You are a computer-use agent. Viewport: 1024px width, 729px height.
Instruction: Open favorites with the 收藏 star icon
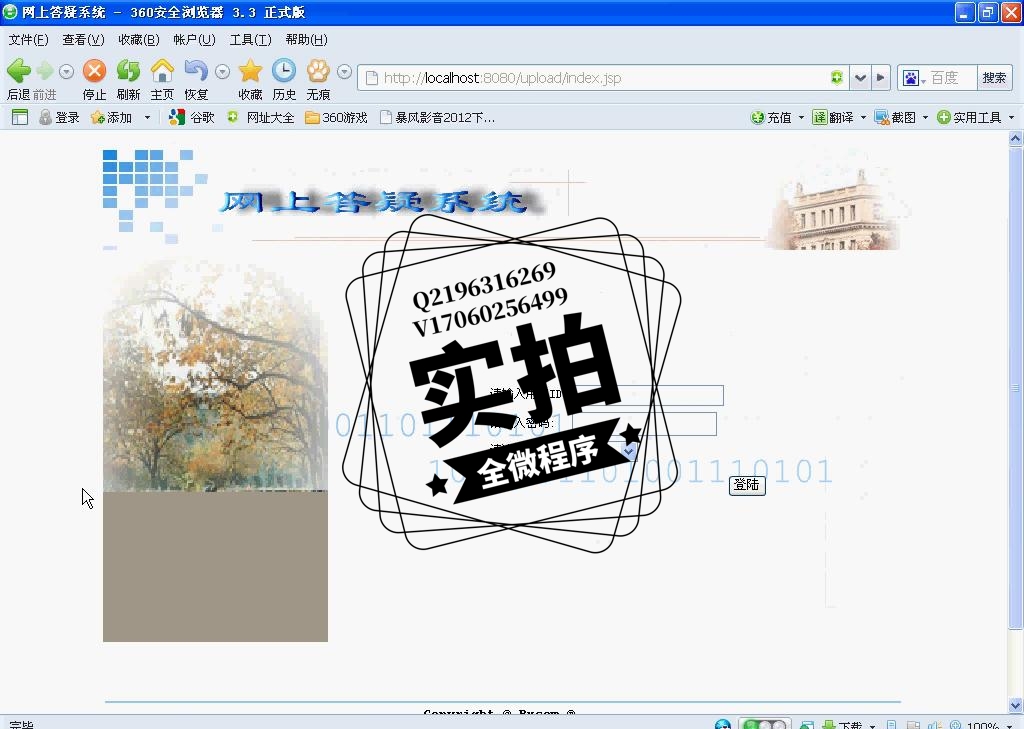point(250,71)
